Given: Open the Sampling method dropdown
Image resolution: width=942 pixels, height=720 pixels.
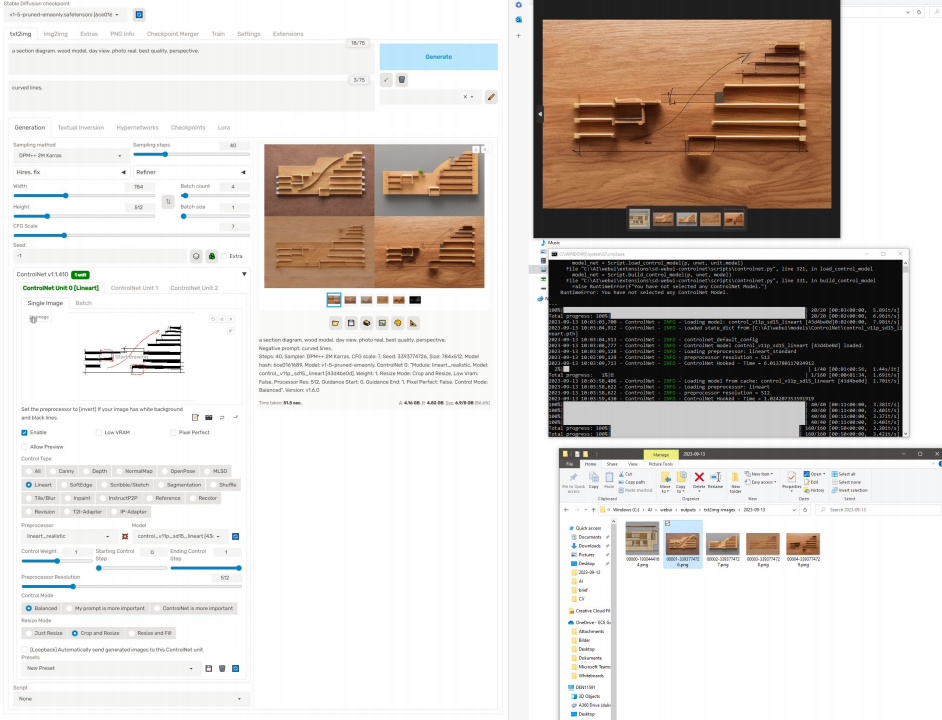Looking at the screenshot, I should click(67, 156).
